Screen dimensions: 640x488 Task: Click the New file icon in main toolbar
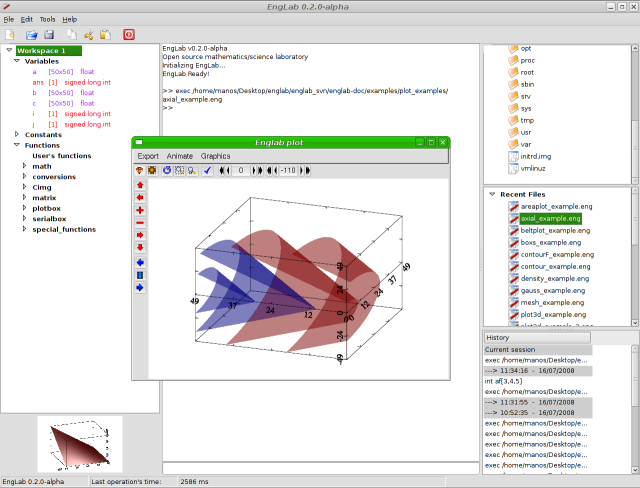point(10,34)
